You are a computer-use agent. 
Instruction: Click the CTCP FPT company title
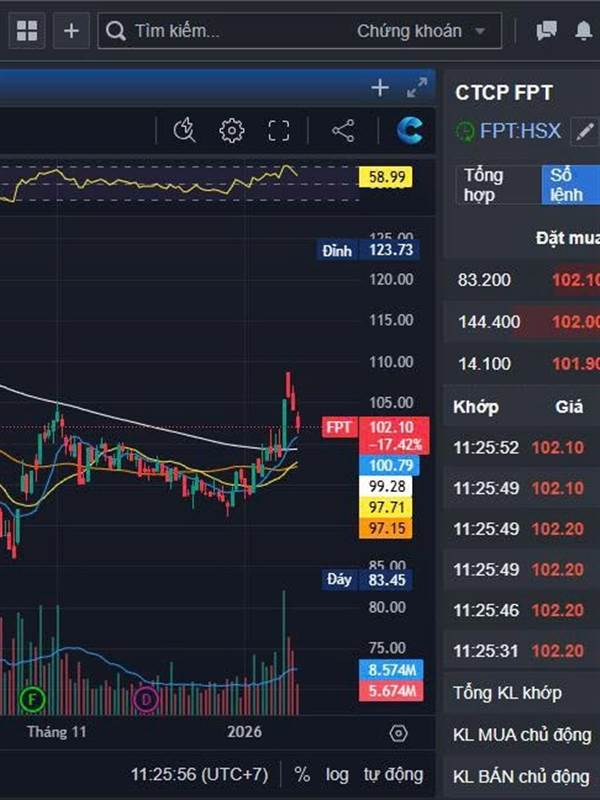[x=504, y=93]
